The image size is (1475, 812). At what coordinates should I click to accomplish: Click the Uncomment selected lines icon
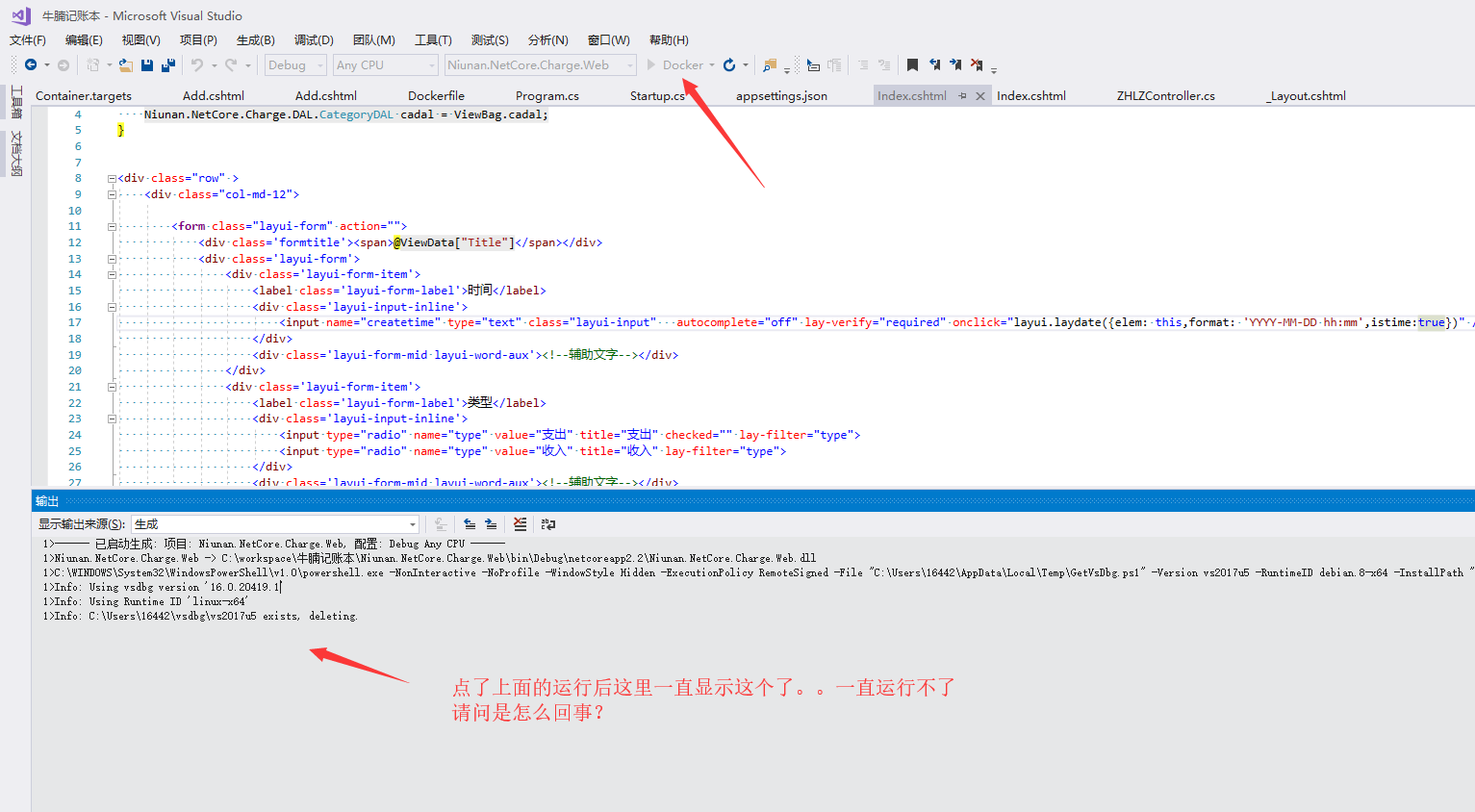884,64
